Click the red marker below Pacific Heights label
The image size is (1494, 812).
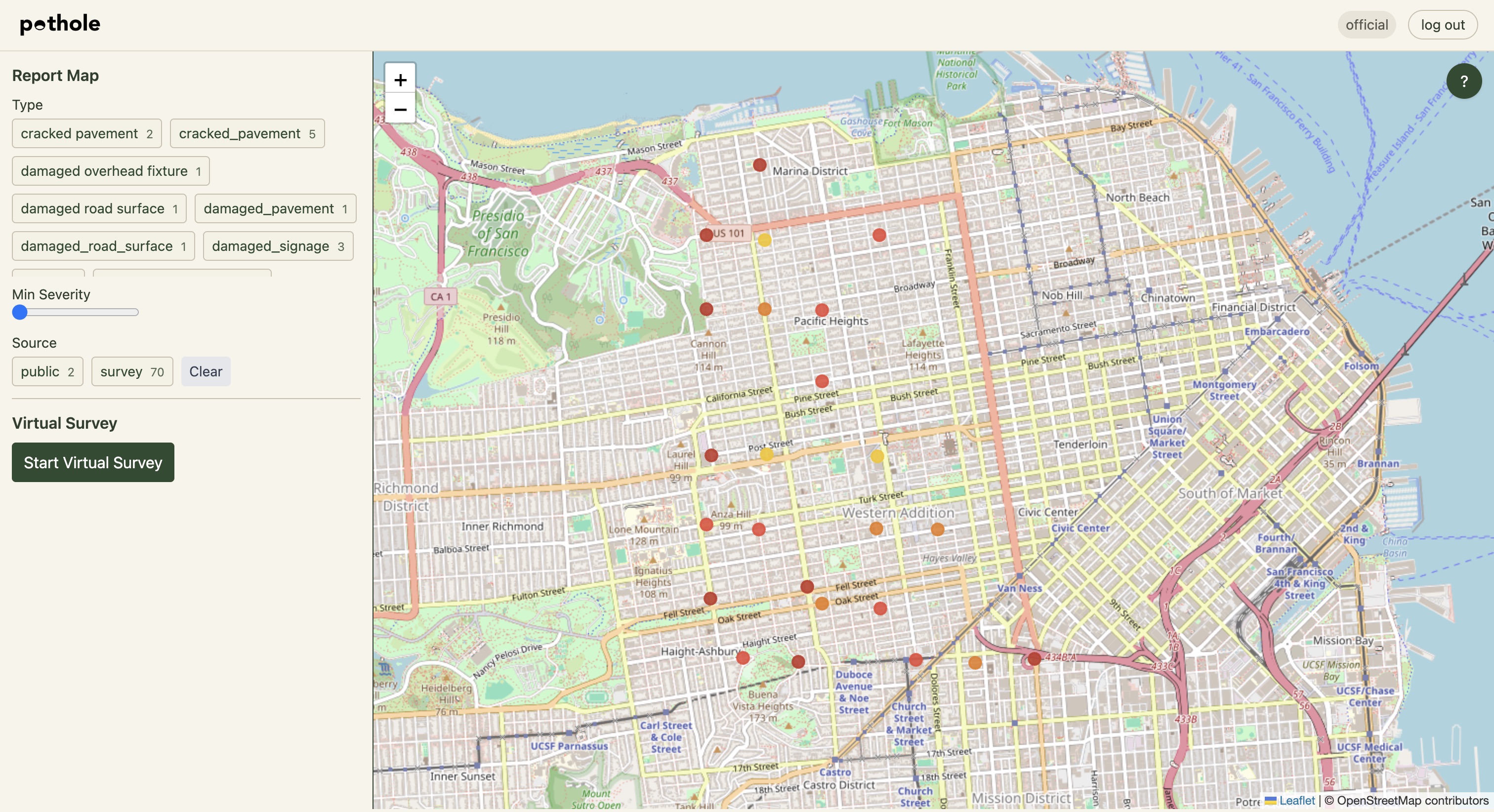click(x=821, y=381)
